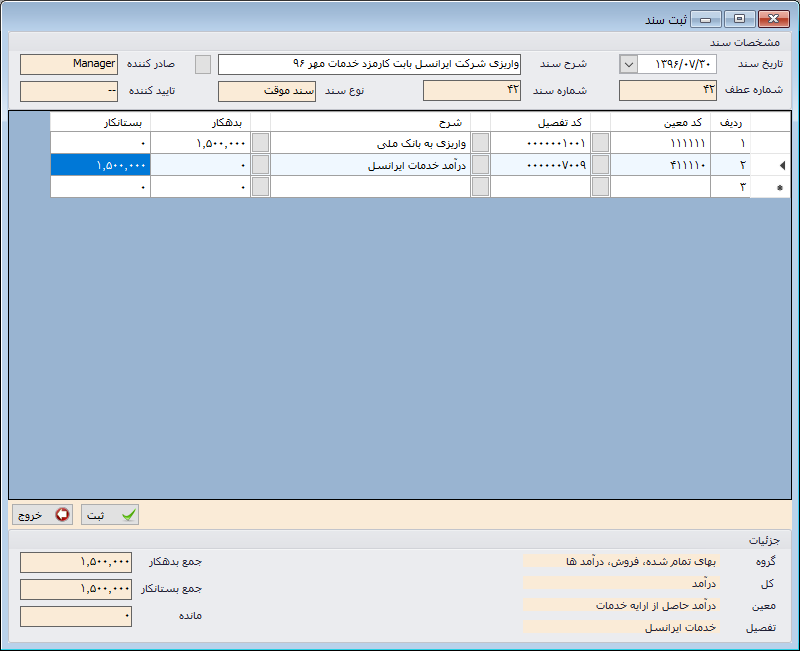Click the کد معین lookup button in row 1
The image size is (800, 651).
tap(601, 143)
